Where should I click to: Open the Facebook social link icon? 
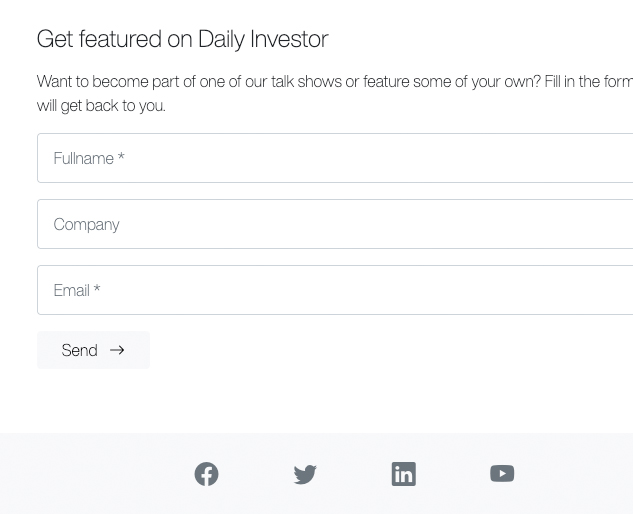pyautogui.click(x=206, y=474)
